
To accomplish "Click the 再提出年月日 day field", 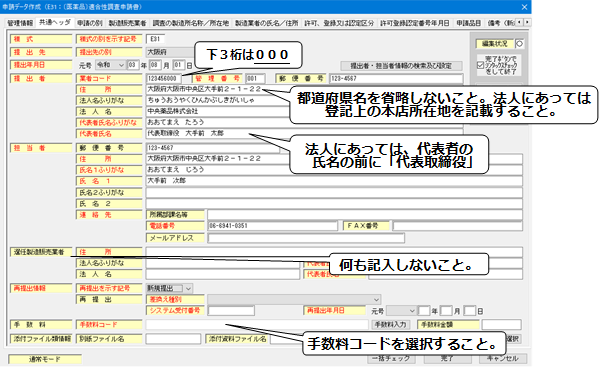I will [x=470, y=311].
